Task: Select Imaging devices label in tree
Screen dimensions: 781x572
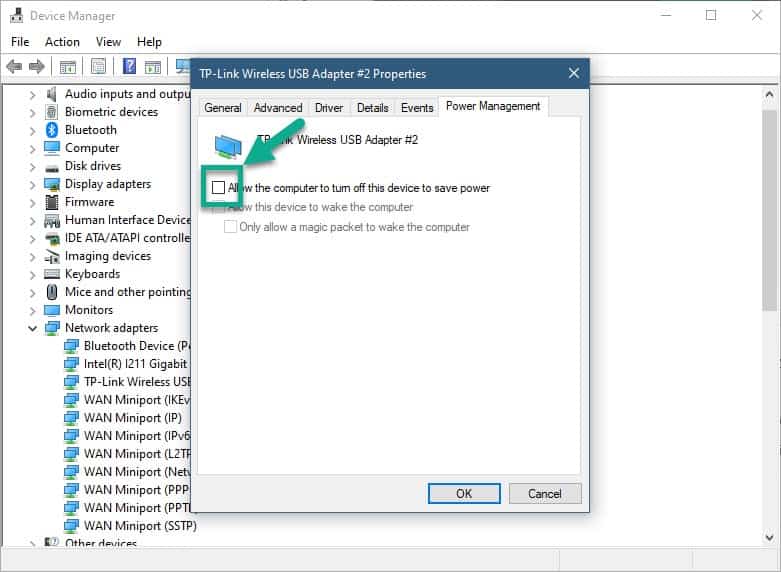Action: [108, 256]
